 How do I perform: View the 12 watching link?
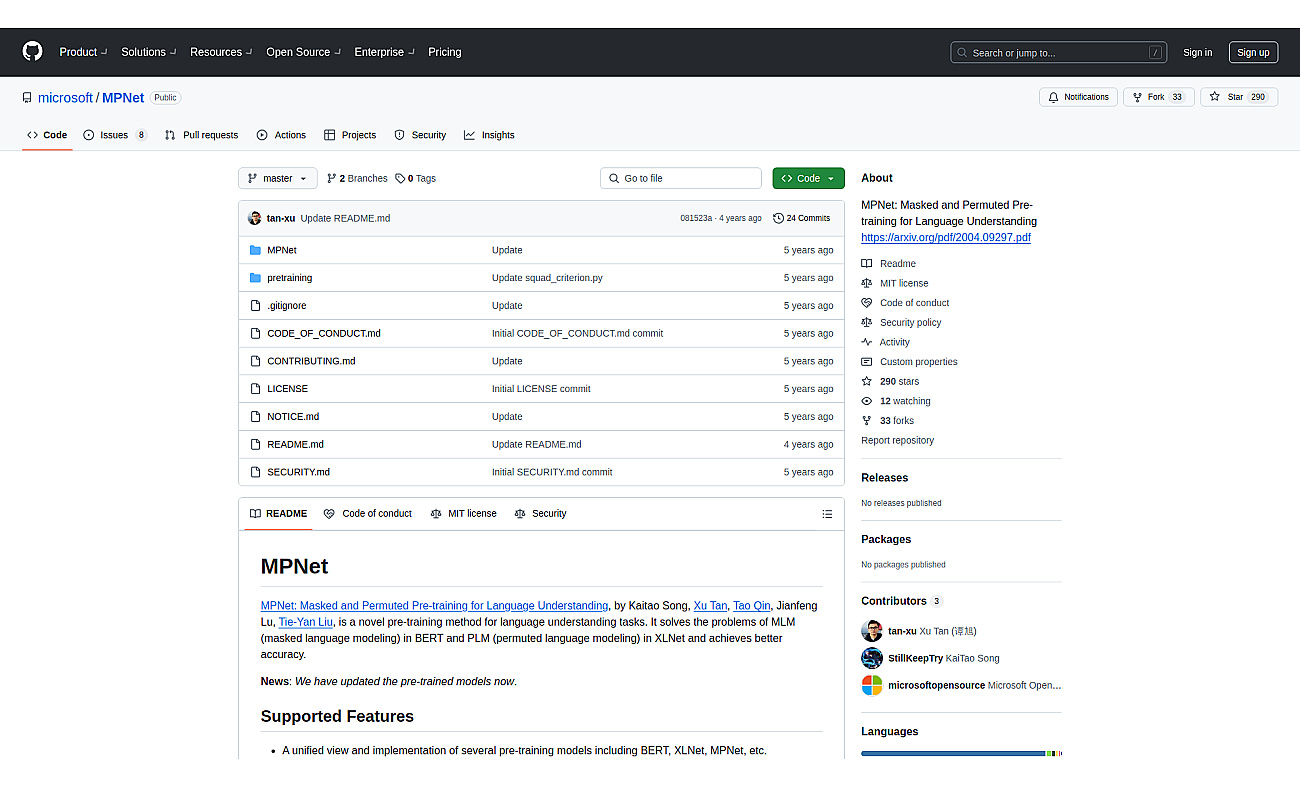(x=896, y=401)
